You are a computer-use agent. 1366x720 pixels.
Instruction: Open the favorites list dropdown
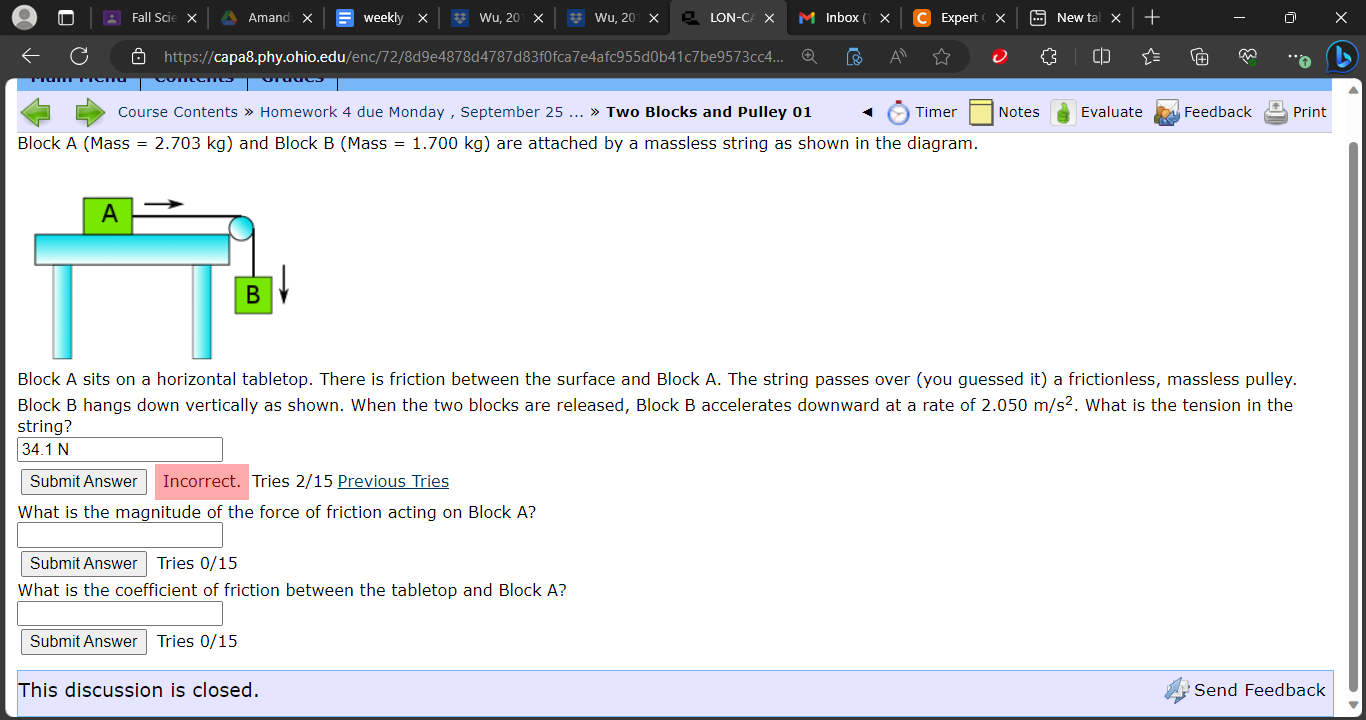click(1150, 57)
